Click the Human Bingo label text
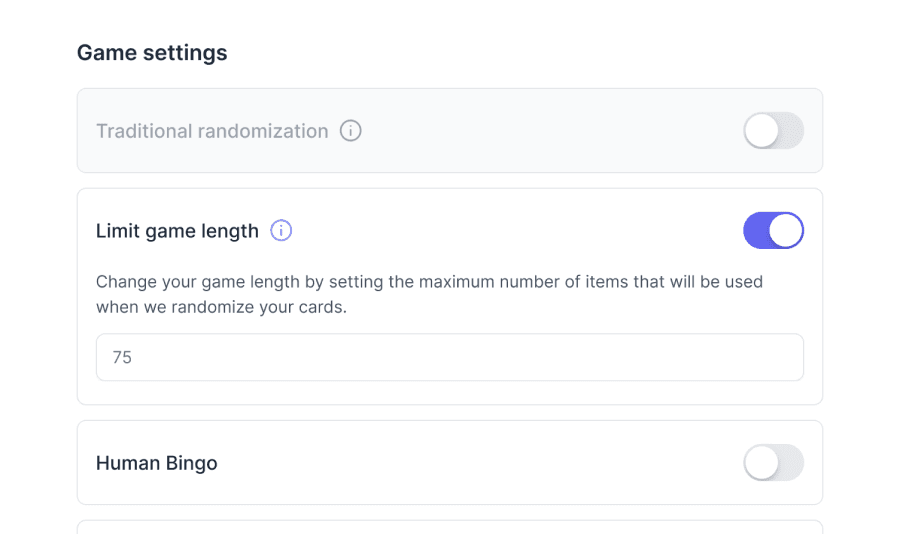The width and height of the screenshot is (900, 534). [157, 463]
